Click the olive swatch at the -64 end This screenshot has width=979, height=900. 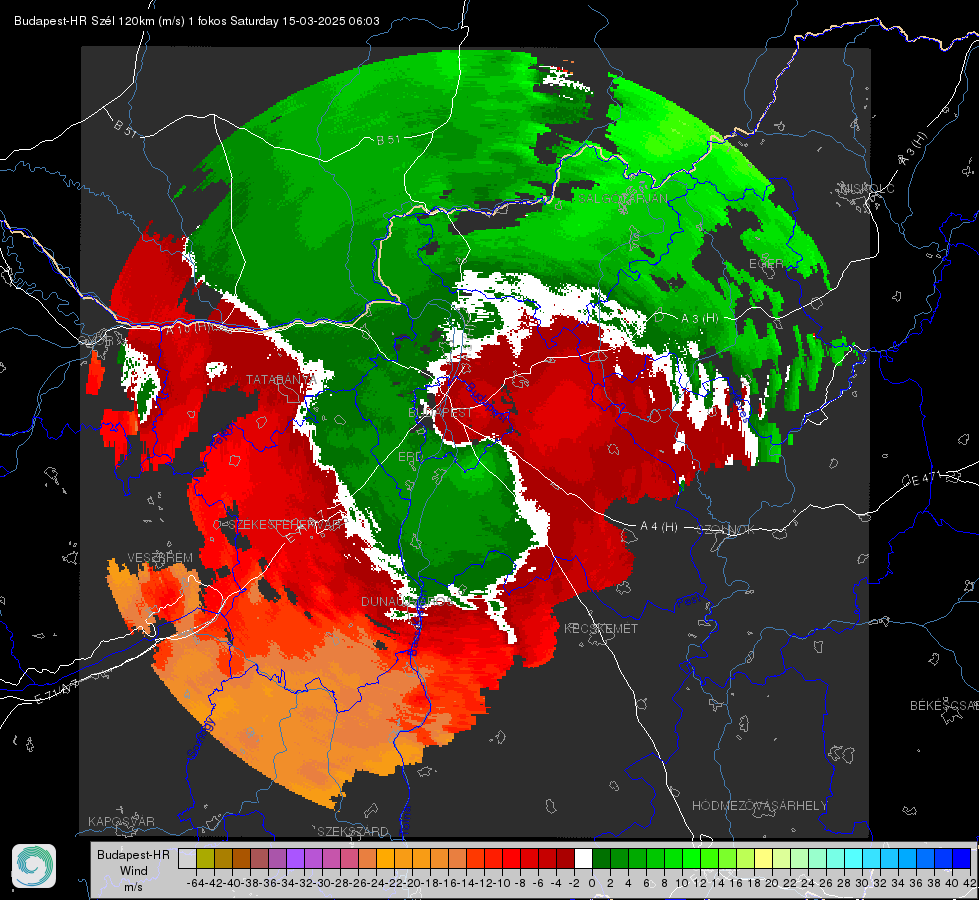[205, 859]
